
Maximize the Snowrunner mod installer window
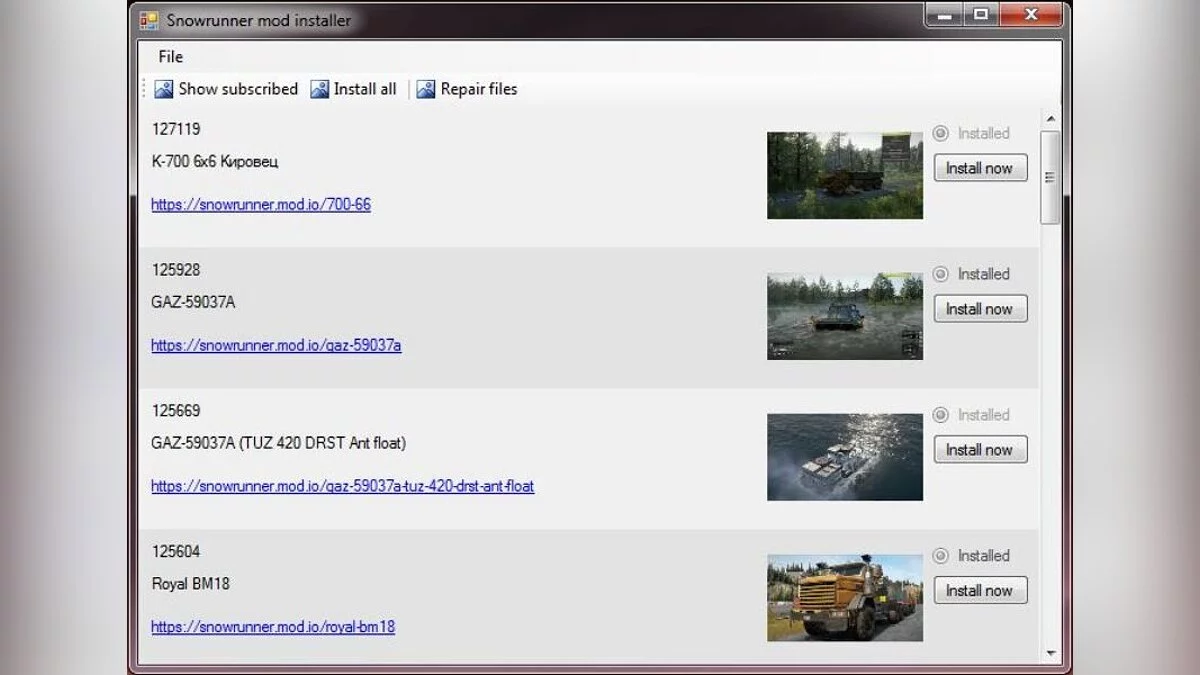pos(981,15)
